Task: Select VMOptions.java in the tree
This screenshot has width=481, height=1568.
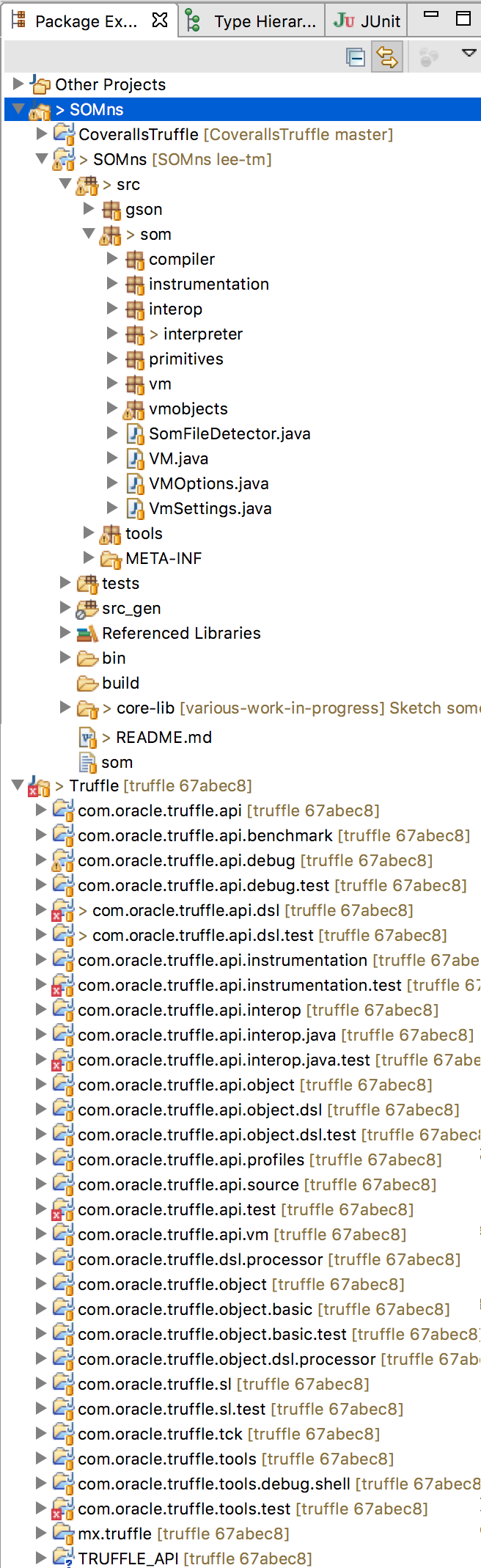Action: [x=209, y=483]
